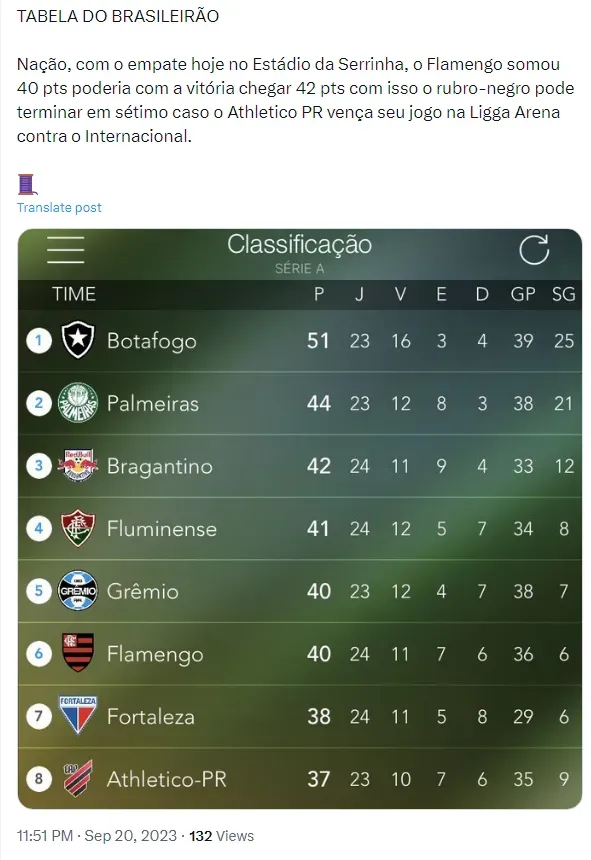The width and height of the screenshot is (591, 860).
Task: Click the Fortaleza team crest
Action: (x=78, y=715)
